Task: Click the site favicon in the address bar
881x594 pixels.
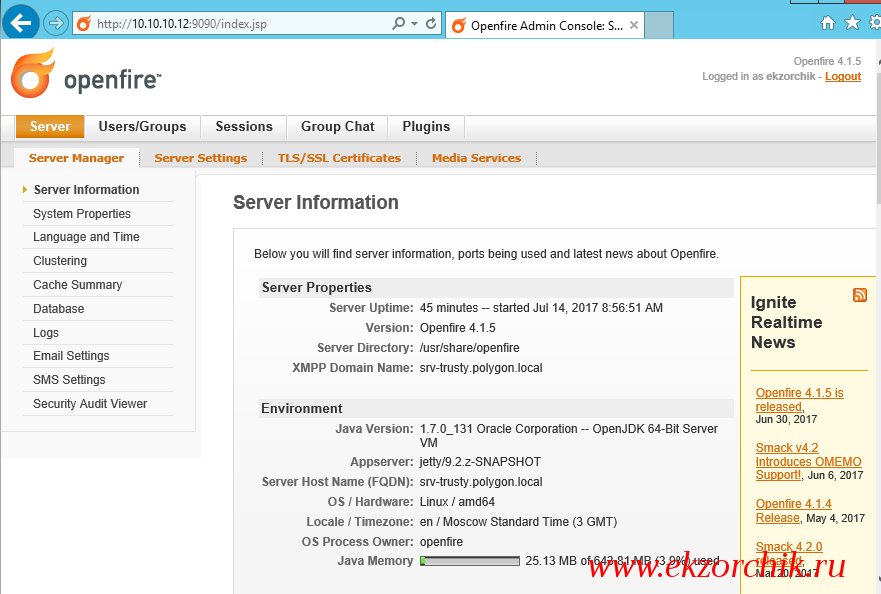Action: [84, 24]
